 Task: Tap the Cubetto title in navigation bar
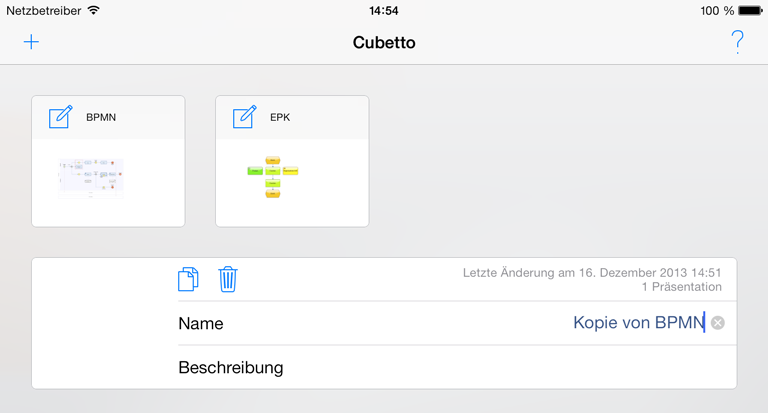(x=384, y=43)
